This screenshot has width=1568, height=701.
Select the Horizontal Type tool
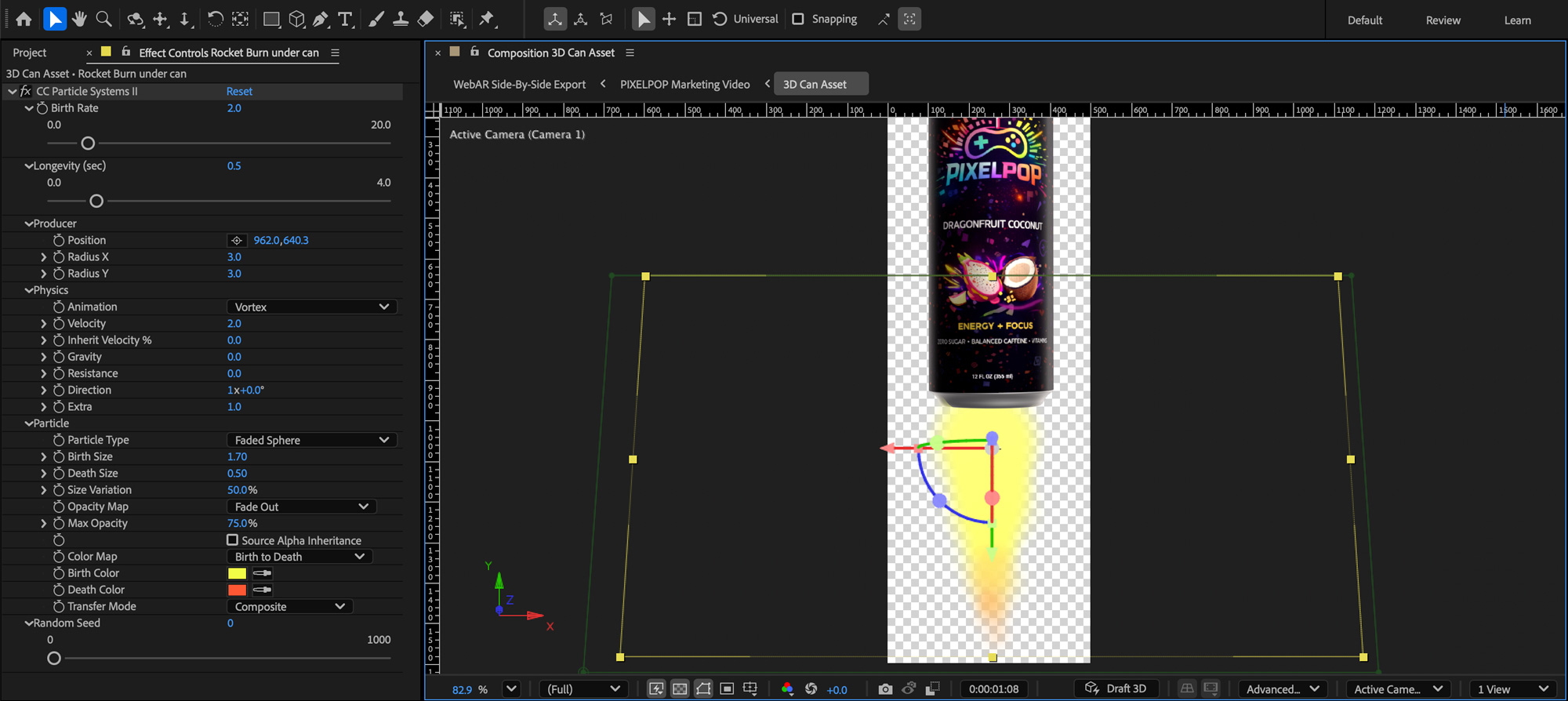tap(345, 19)
